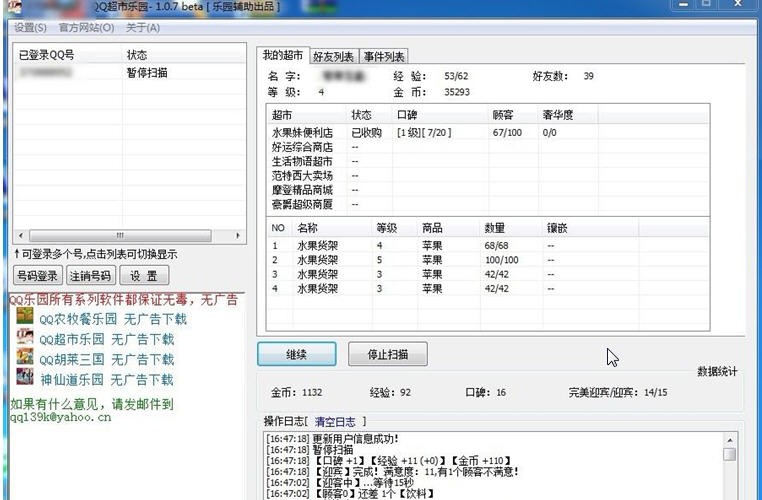Select shelf row with quantity 68/68
This screenshot has height=500, width=762.
coord(488,246)
